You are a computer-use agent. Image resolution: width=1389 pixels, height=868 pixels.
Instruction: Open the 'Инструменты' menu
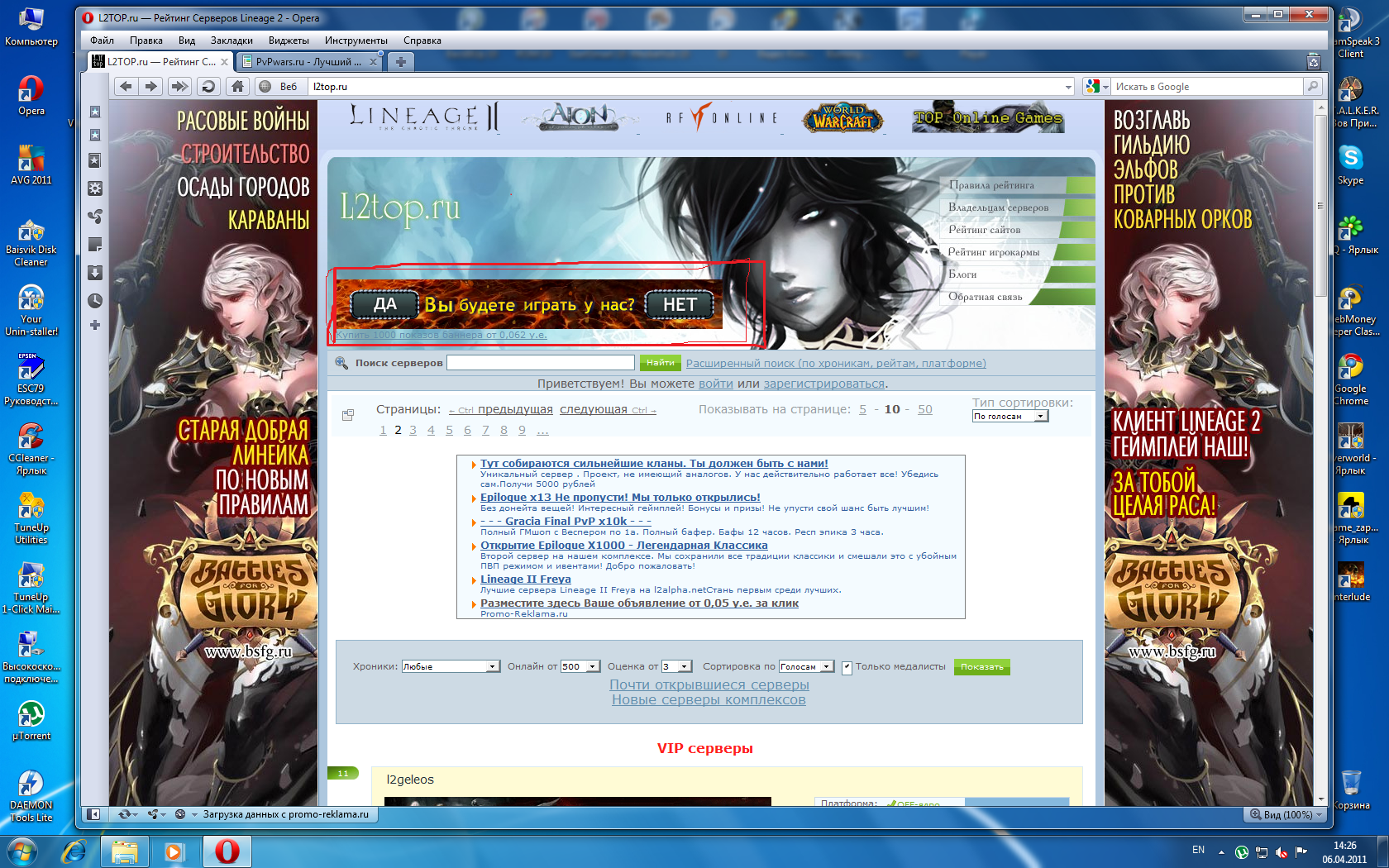[356, 41]
